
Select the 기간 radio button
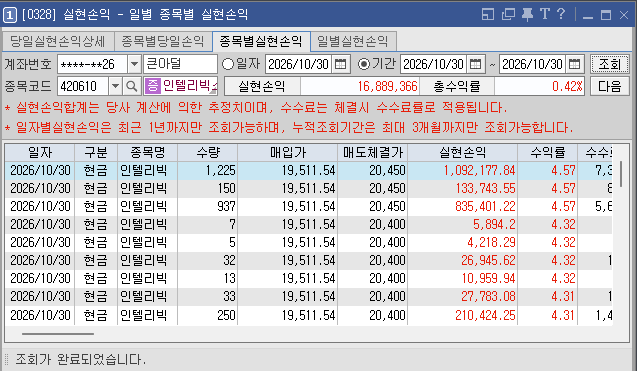click(x=364, y=64)
